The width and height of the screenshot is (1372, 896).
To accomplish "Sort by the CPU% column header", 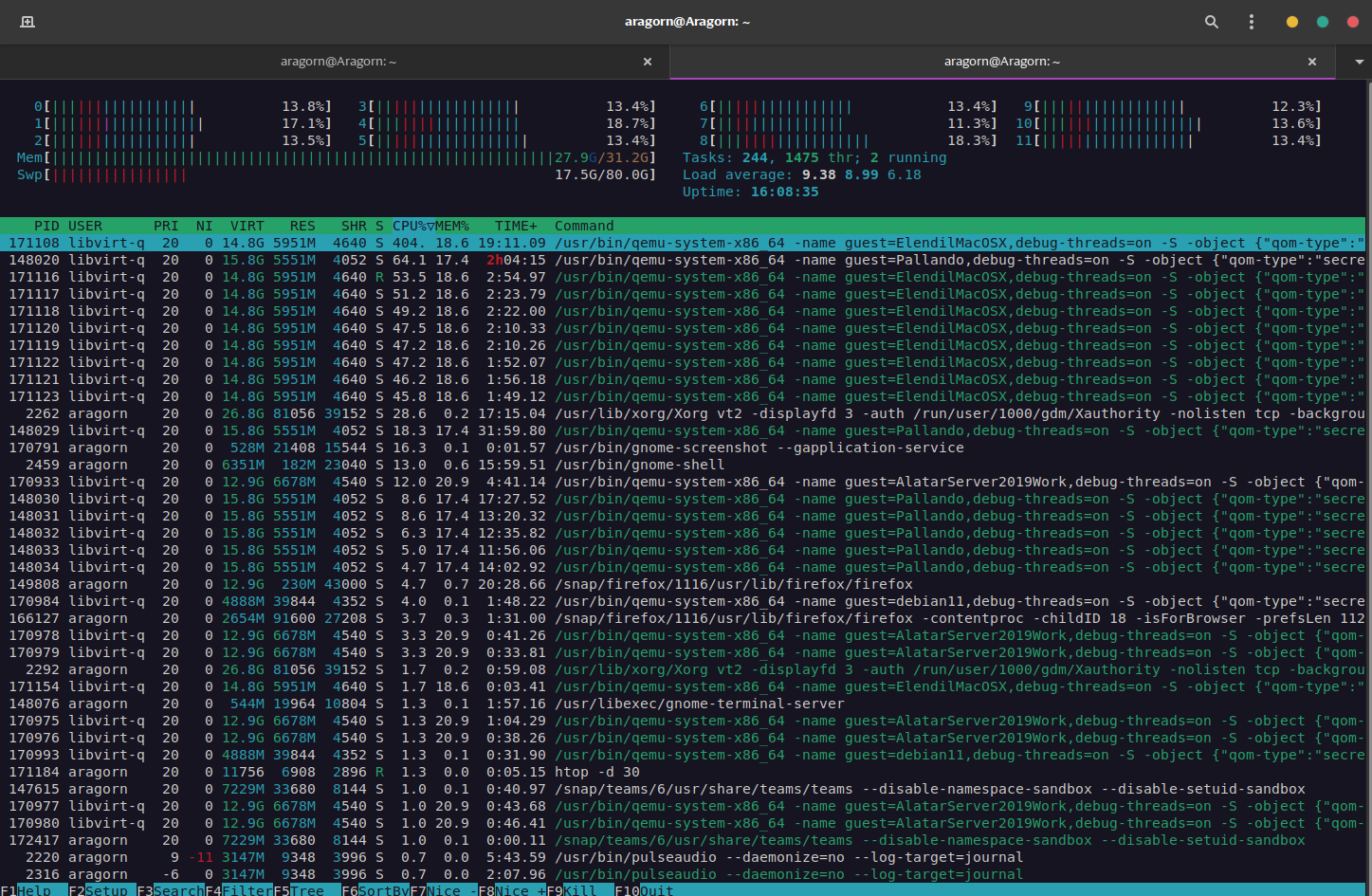I will [x=413, y=226].
